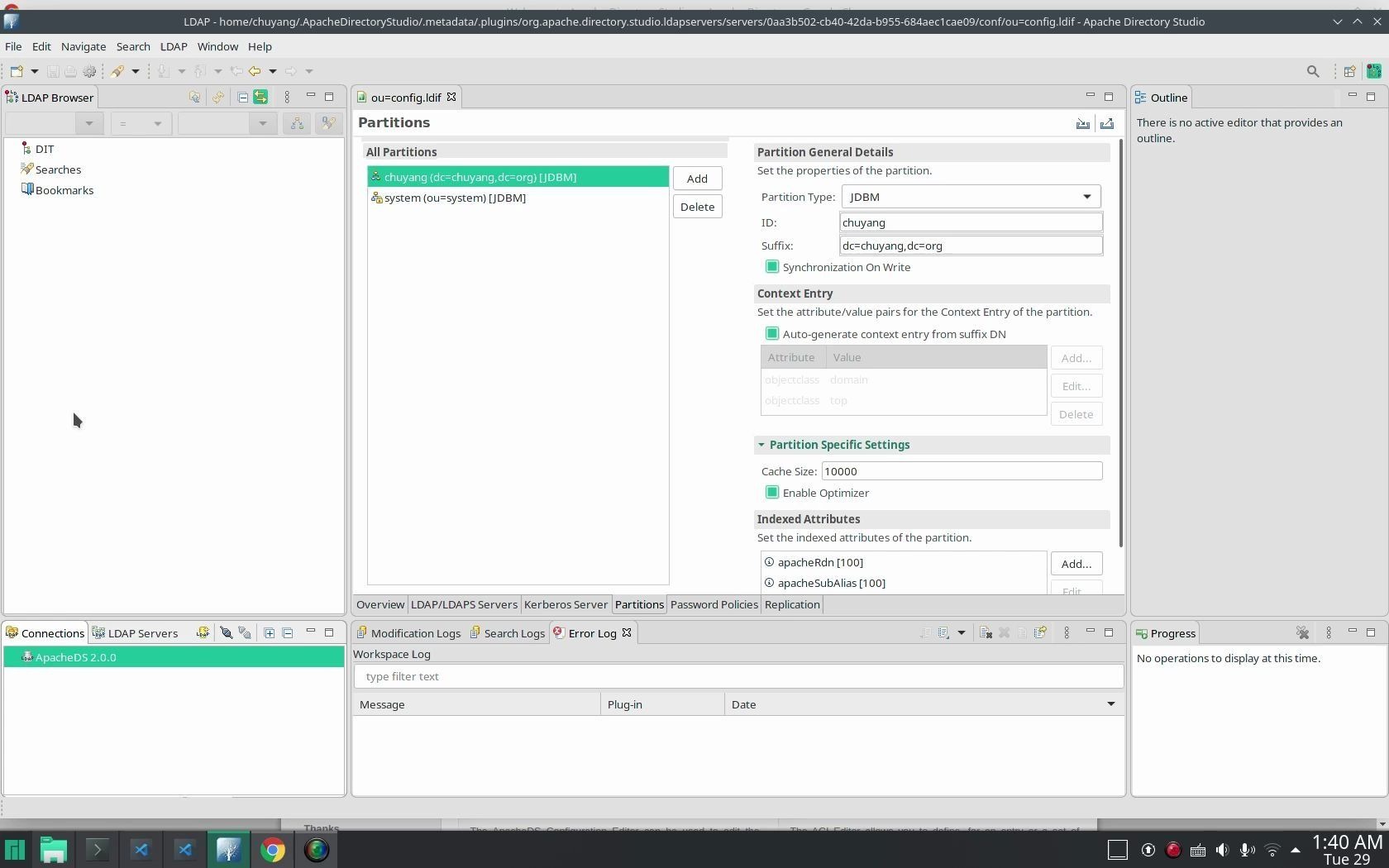Click the partition ID field containing chuyang
The height and width of the screenshot is (868, 1389).
971,222
